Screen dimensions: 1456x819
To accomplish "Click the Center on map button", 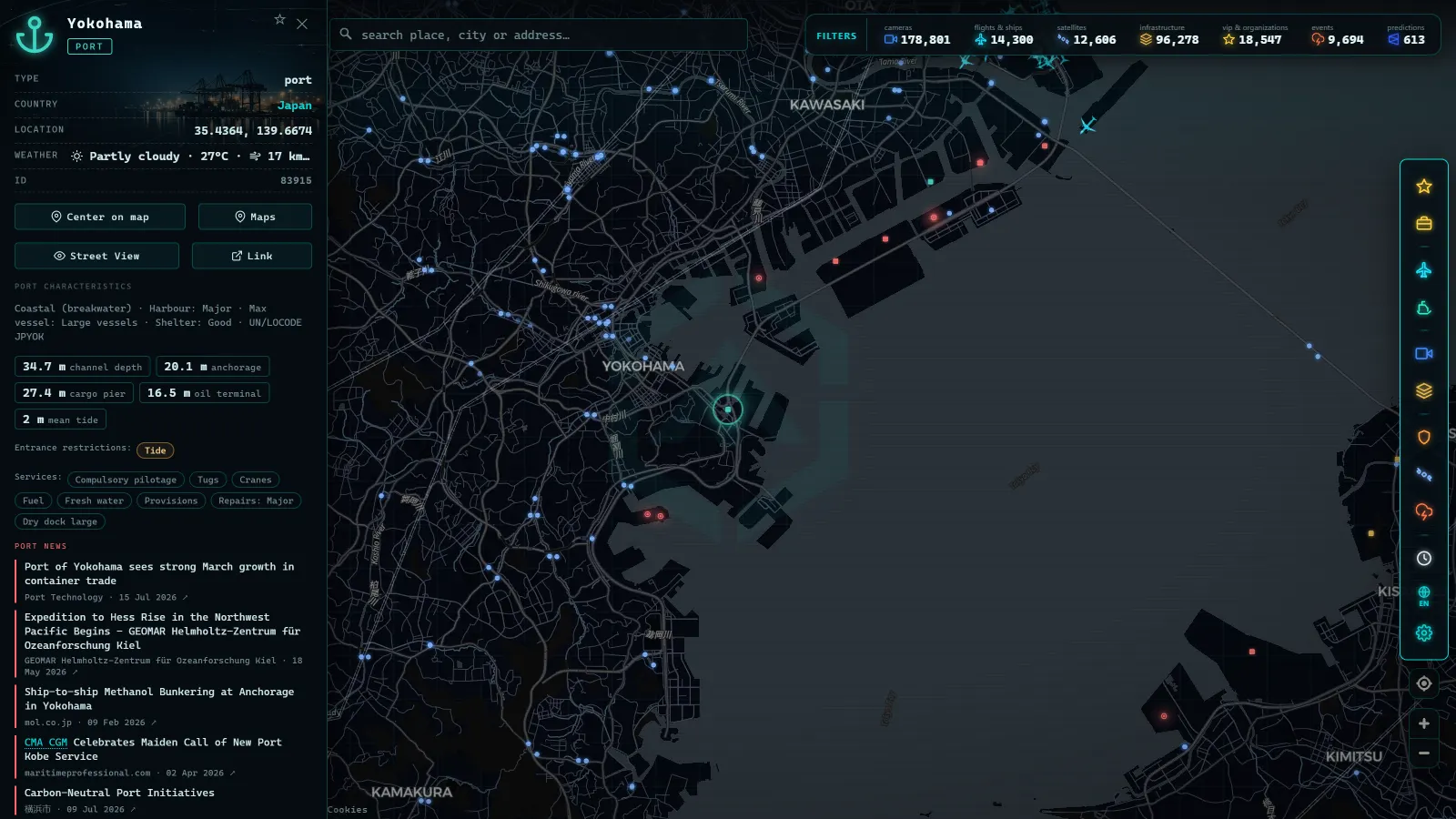I will [x=100, y=217].
